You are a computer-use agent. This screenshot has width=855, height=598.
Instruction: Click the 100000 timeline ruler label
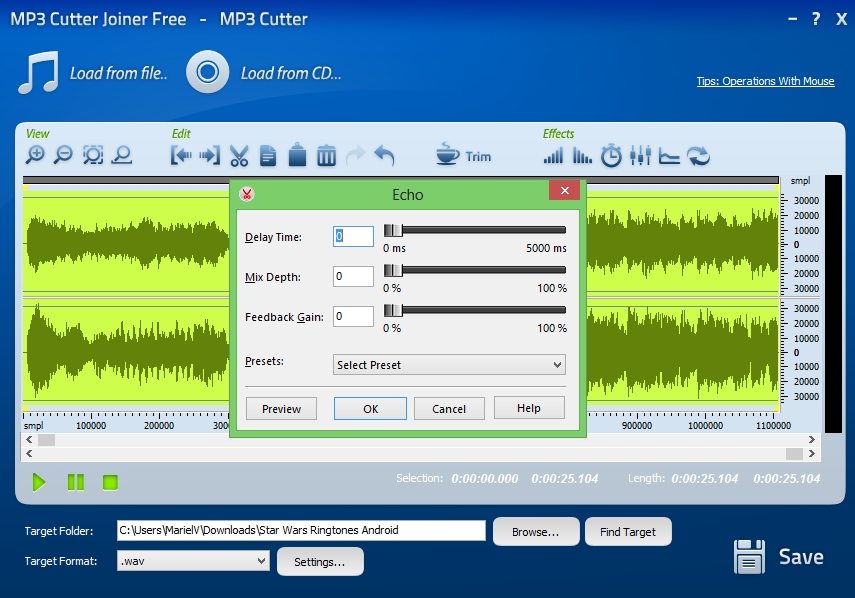pyautogui.click(x=91, y=425)
